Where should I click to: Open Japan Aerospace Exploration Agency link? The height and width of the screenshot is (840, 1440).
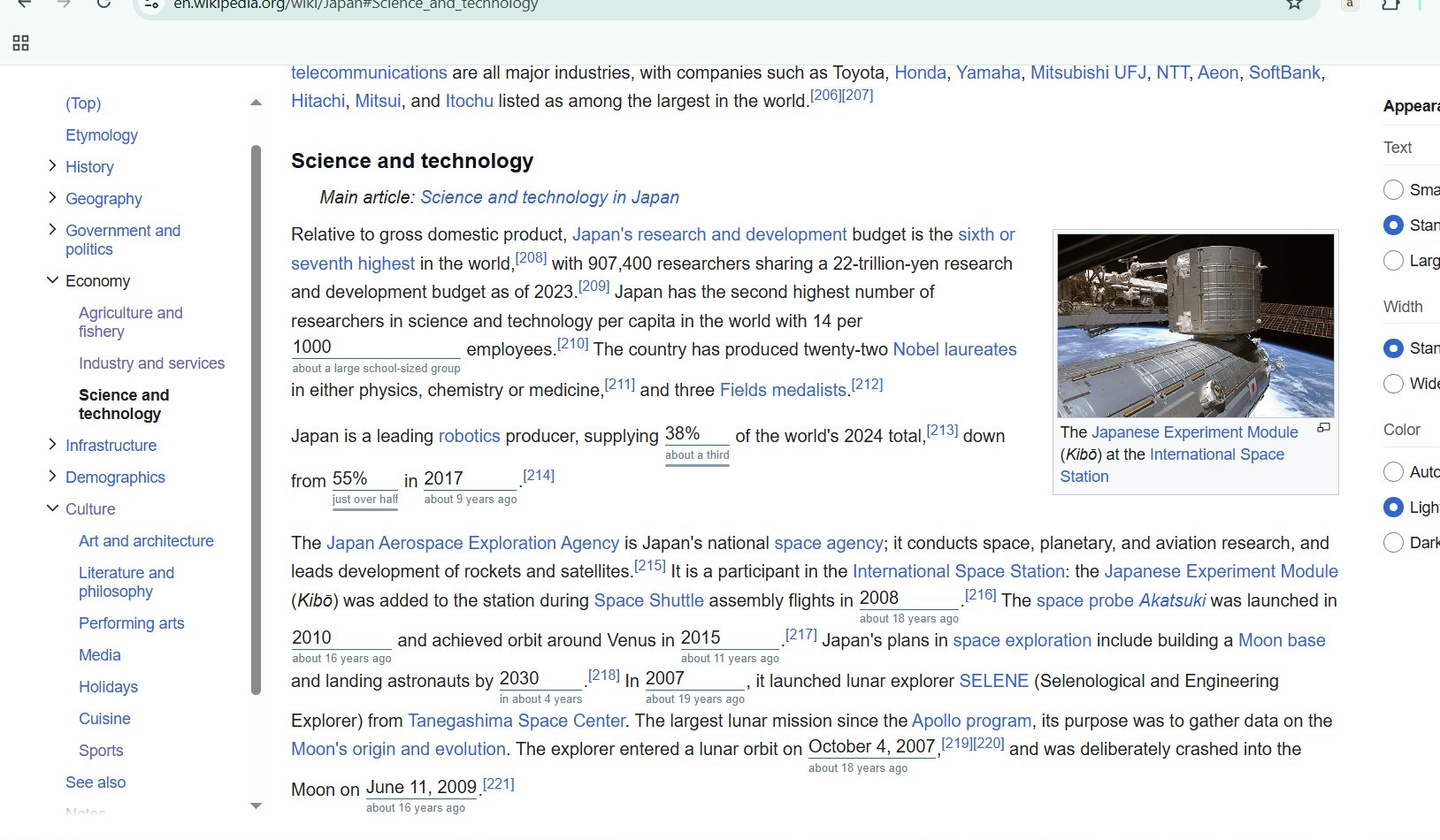pos(472,543)
